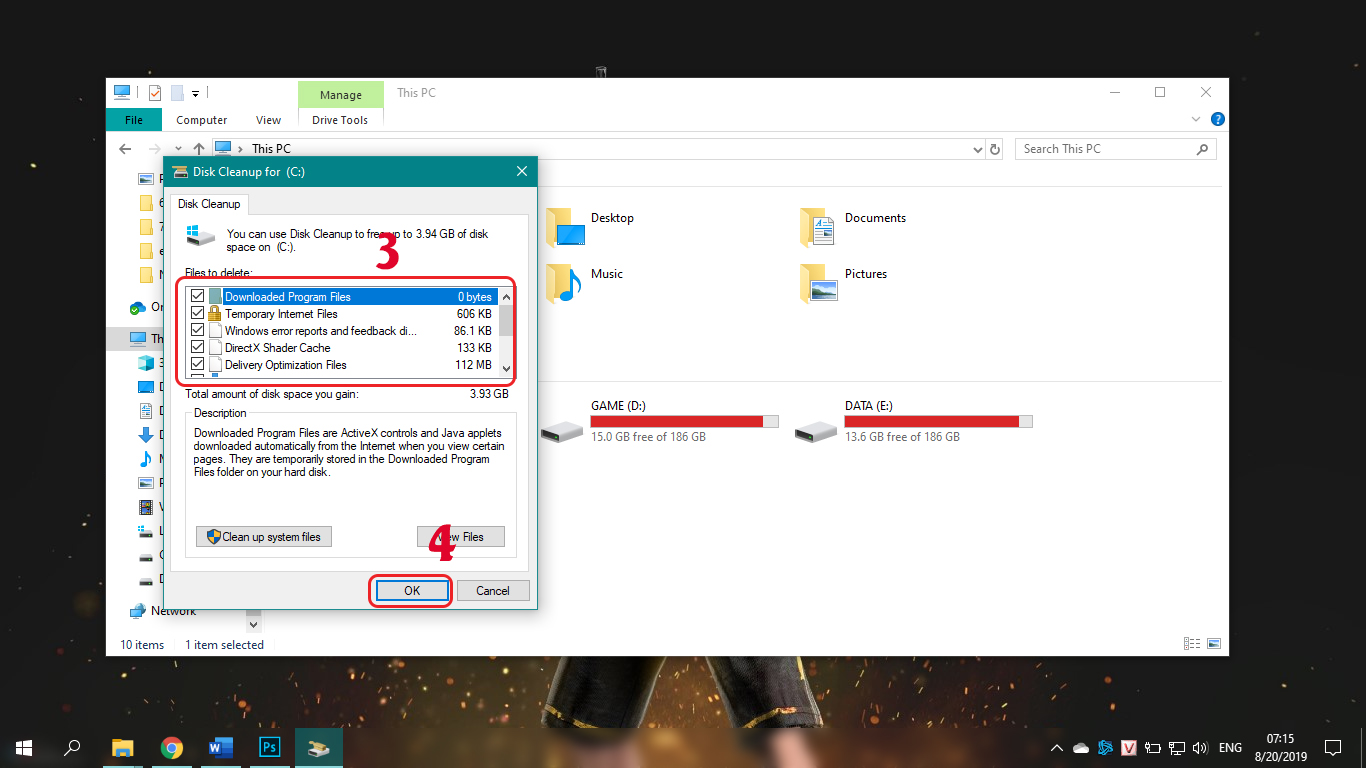
Task: Select Network in navigation pane
Action: click(163, 611)
